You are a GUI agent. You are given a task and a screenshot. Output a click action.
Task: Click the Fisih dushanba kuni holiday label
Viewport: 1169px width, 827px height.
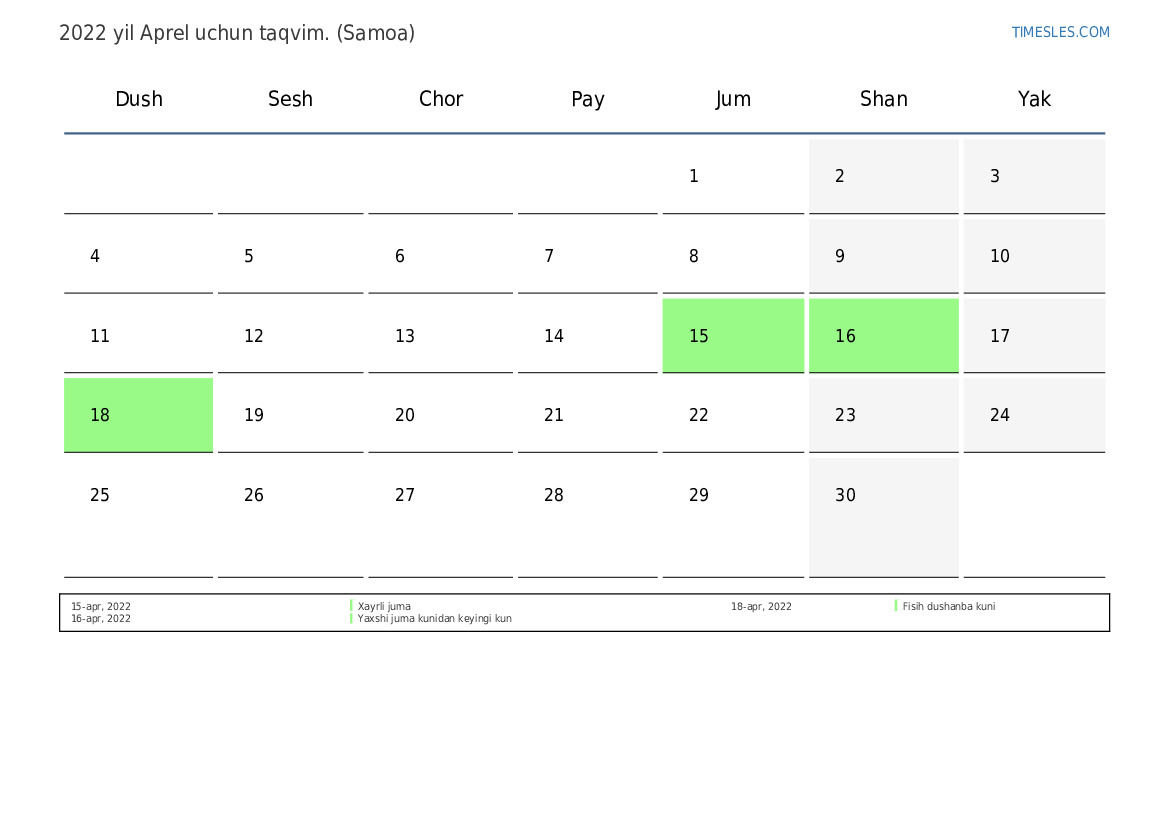click(x=948, y=607)
